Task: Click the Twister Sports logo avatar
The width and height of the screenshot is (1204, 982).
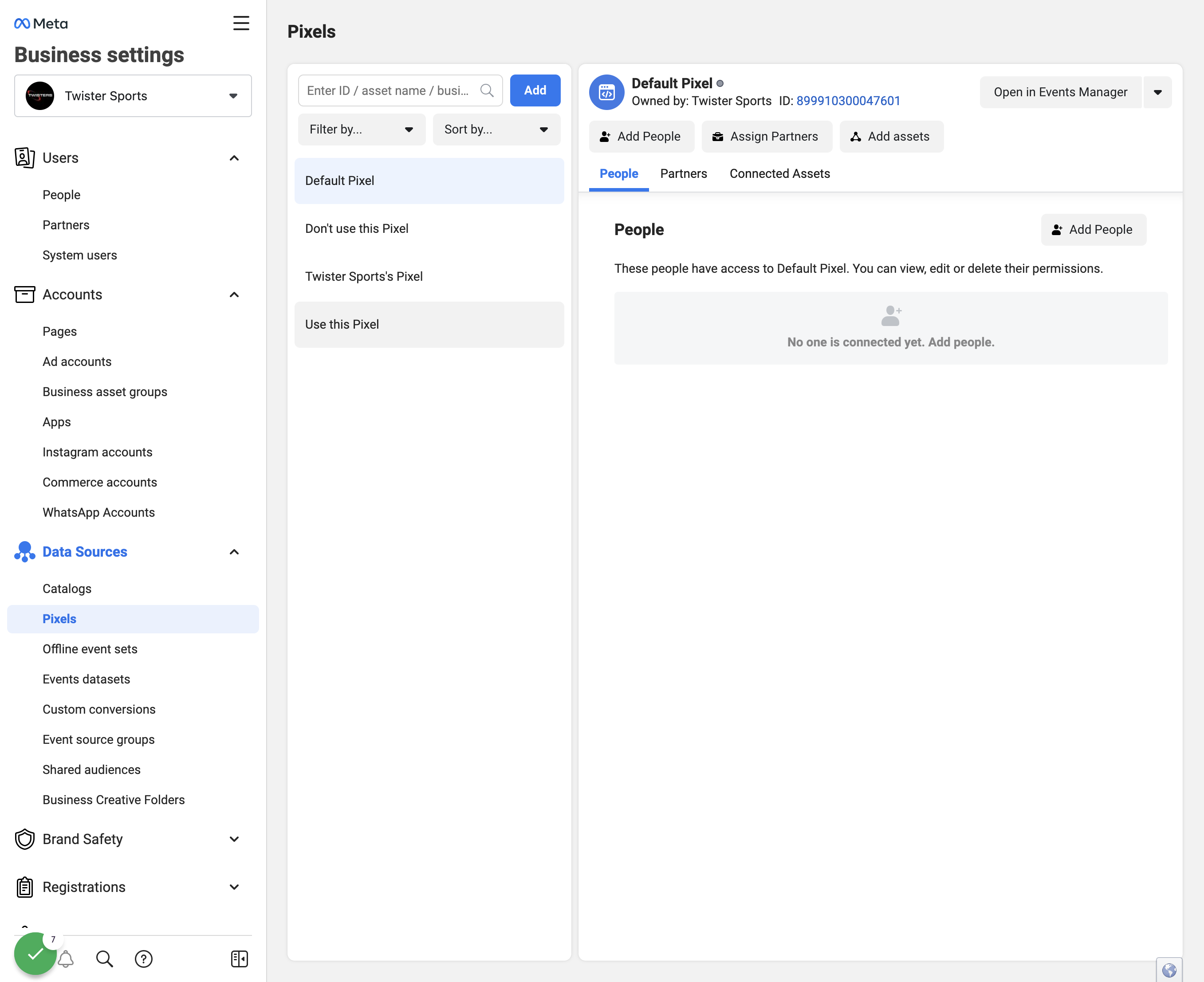Action: click(x=39, y=96)
